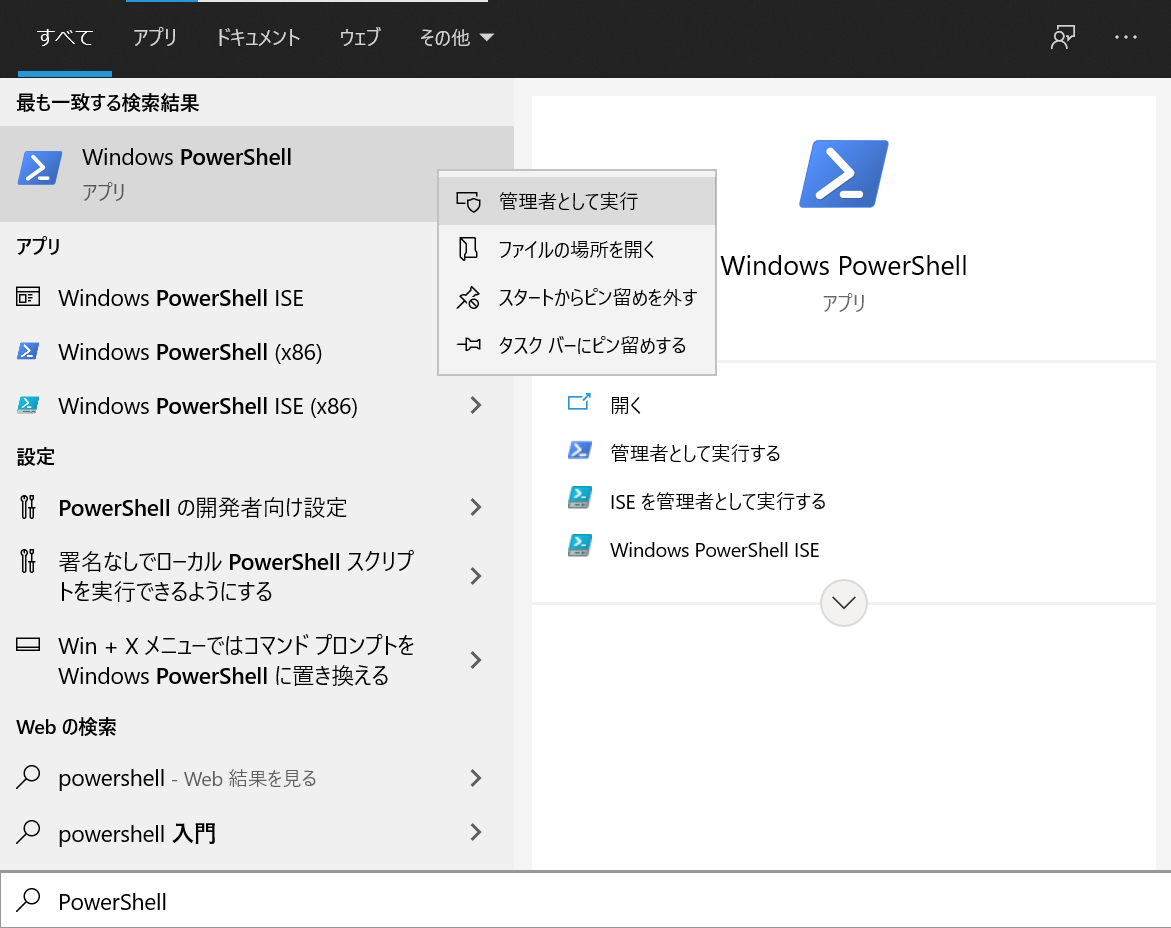Click ISE を管理者として実行する action
This screenshot has width=1171, height=928.
click(718, 501)
